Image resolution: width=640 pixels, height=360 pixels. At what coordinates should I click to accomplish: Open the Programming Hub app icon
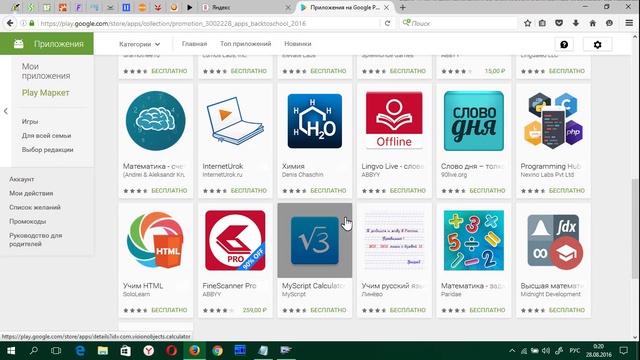pyautogui.click(x=553, y=121)
